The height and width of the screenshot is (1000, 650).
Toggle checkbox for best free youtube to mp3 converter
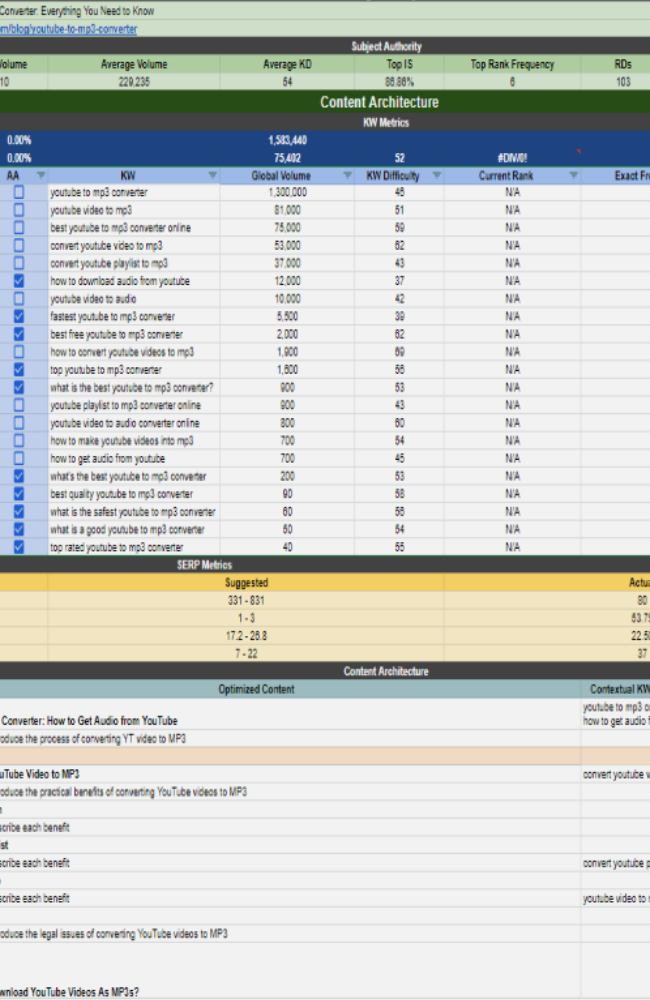point(18,334)
